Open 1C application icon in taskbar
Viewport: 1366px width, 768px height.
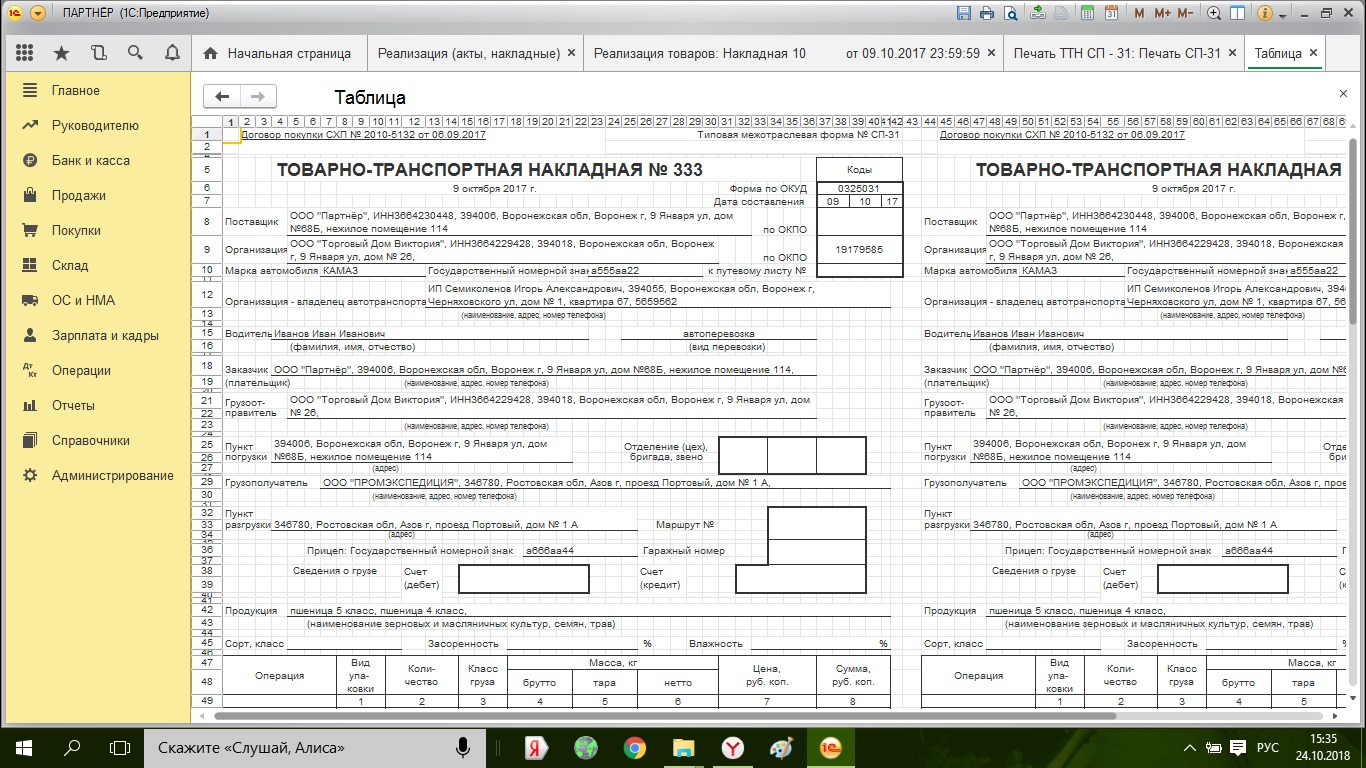[829, 747]
